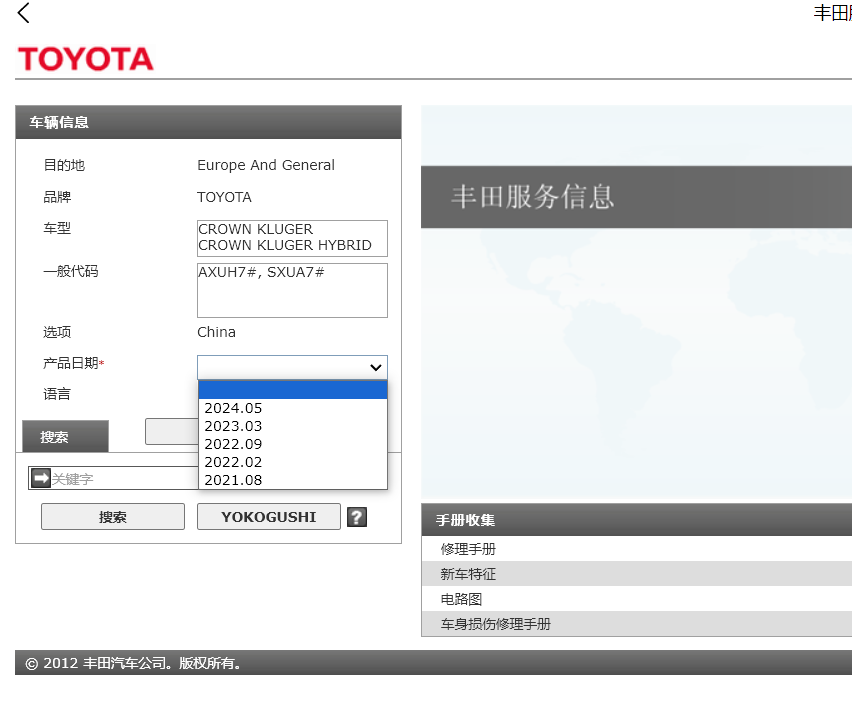Select 2021.08 as the production date

coord(234,480)
